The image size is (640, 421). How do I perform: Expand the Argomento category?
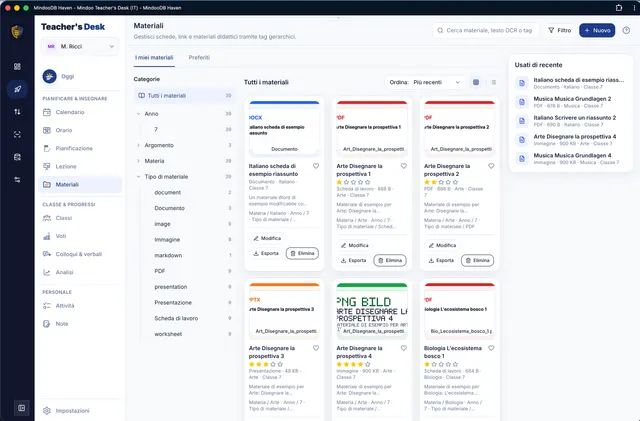point(138,145)
